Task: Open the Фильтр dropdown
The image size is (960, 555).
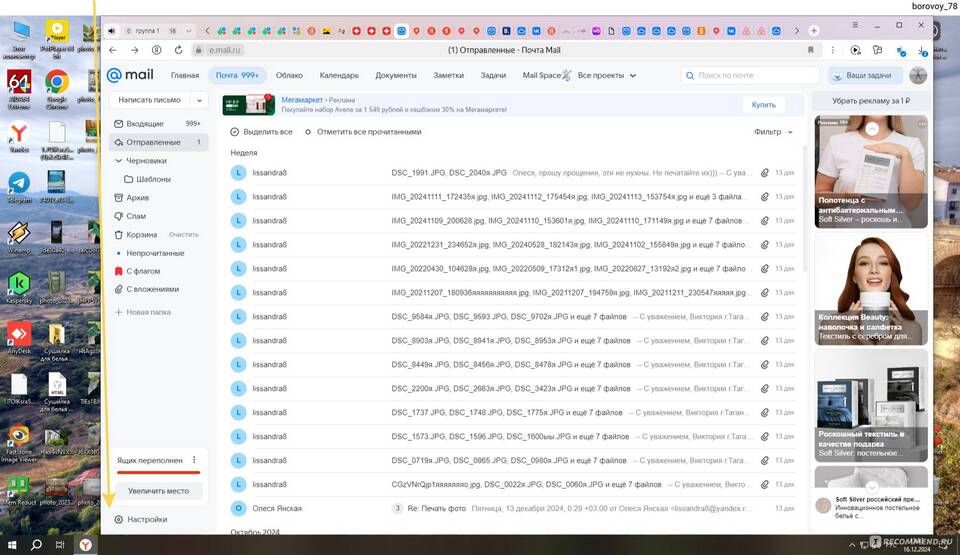Action: 773,132
